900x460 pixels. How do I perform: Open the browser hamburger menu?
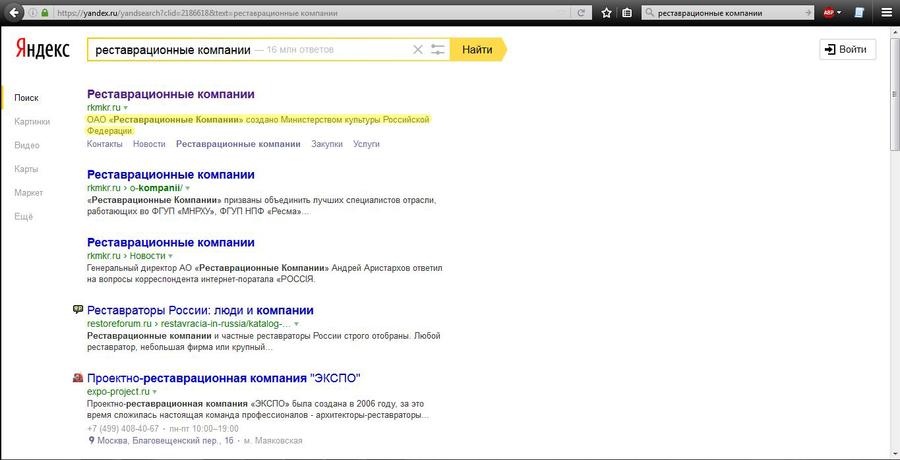[886, 13]
